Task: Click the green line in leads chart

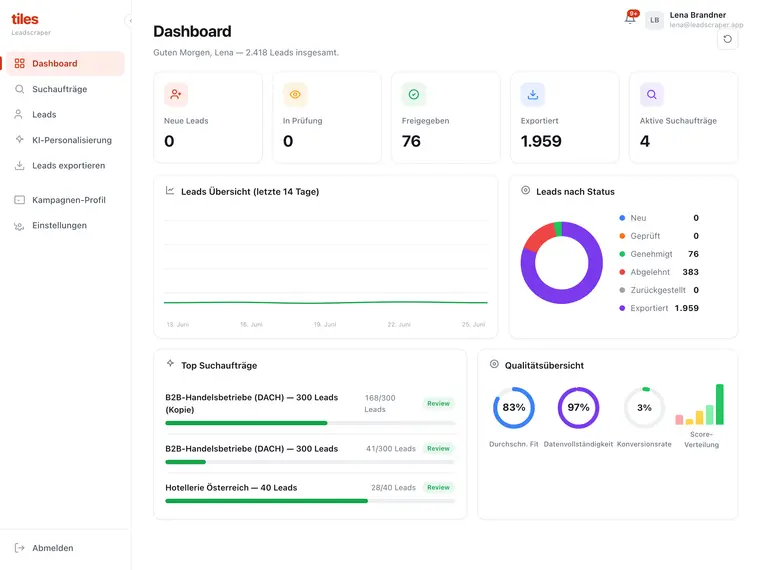Action: (x=326, y=302)
